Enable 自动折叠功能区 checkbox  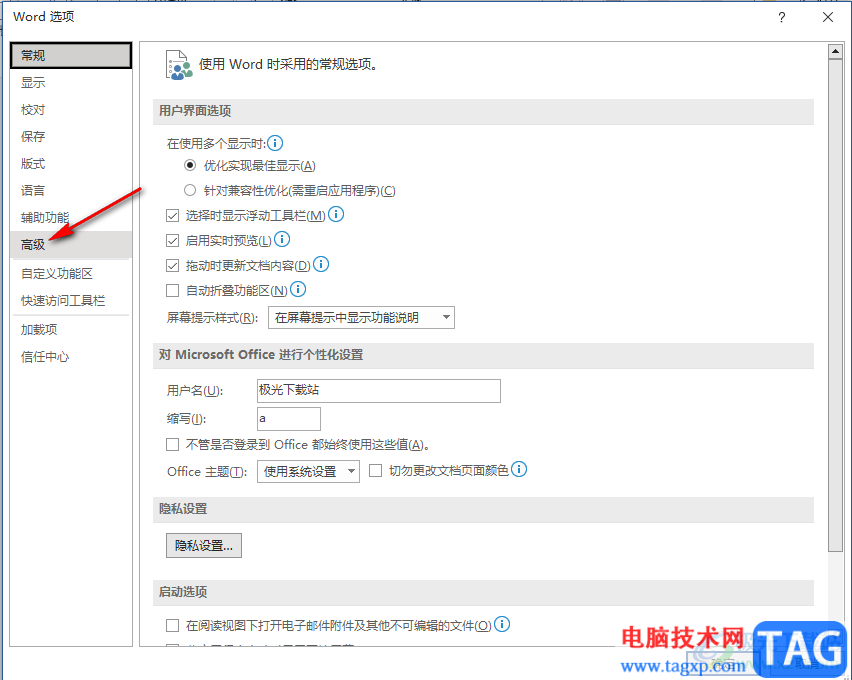(172, 291)
